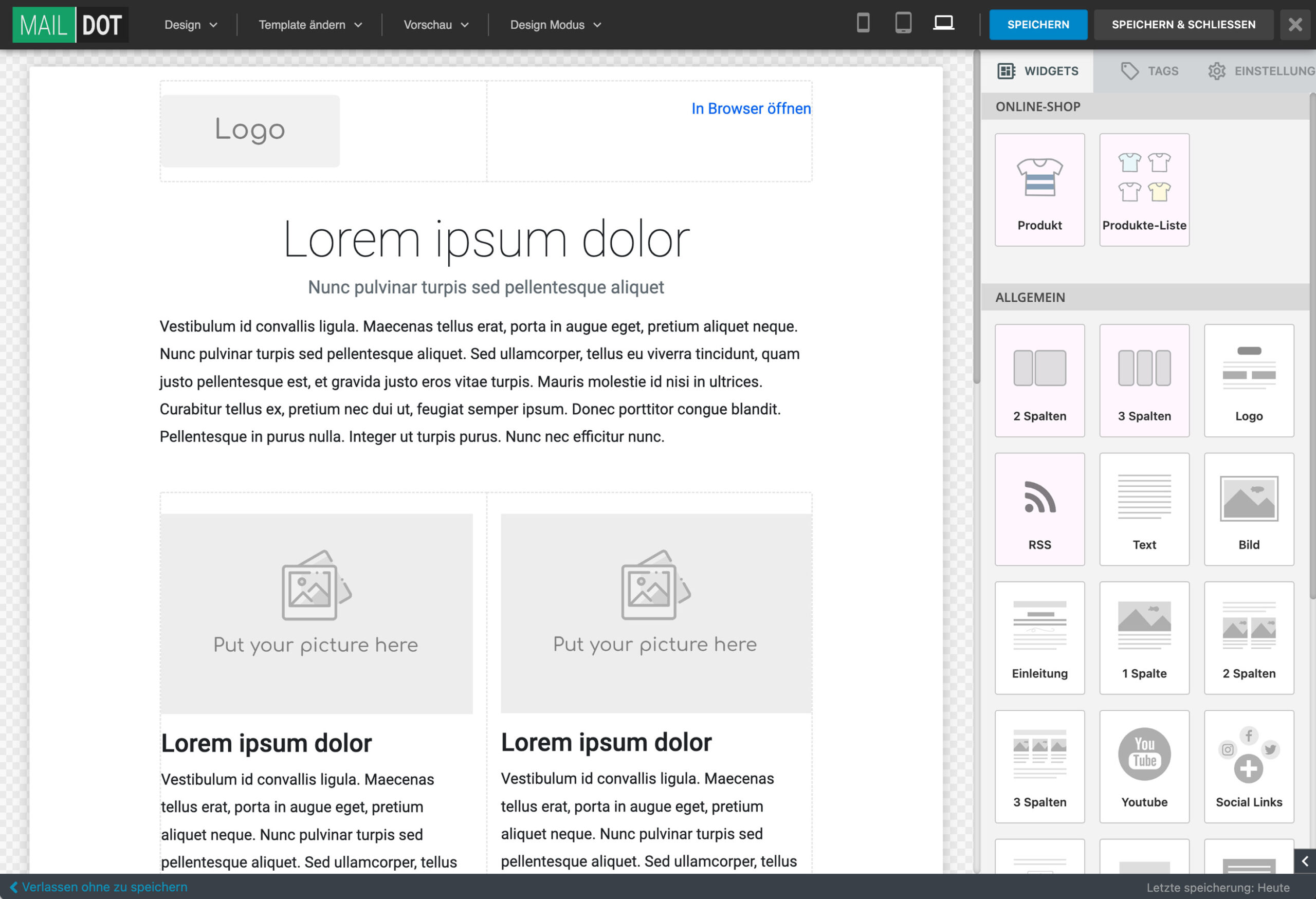
Task: Select the Bild image widget
Action: point(1249,508)
